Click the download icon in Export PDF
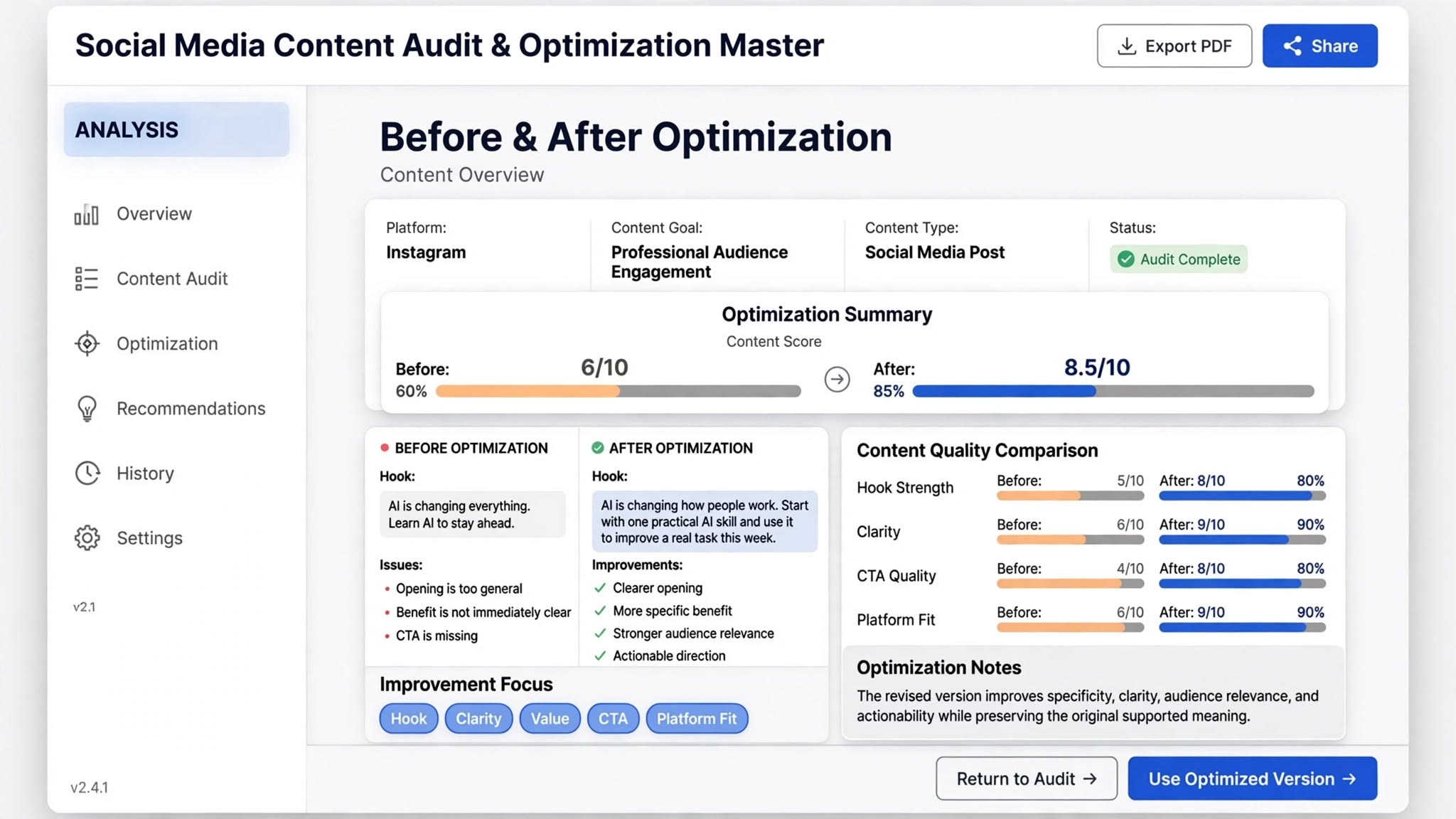 pyautogui.click(x=1127, y=46)
